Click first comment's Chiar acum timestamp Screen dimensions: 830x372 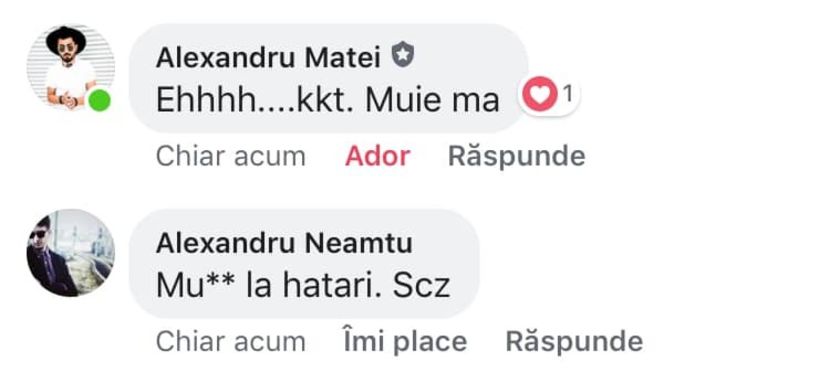pyautogui.click(x=231, y=157)
